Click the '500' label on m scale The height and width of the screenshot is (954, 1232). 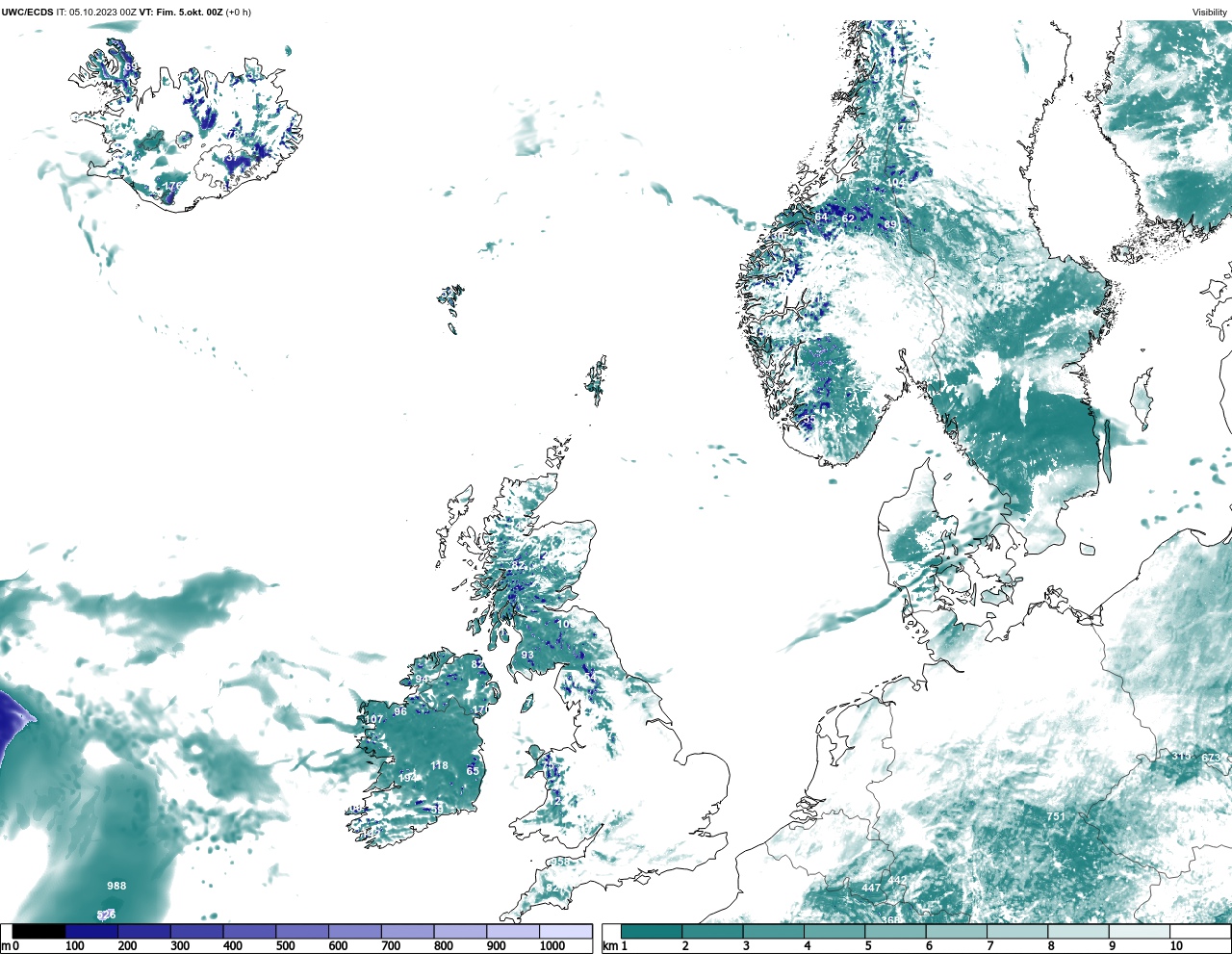coord(285,946)
